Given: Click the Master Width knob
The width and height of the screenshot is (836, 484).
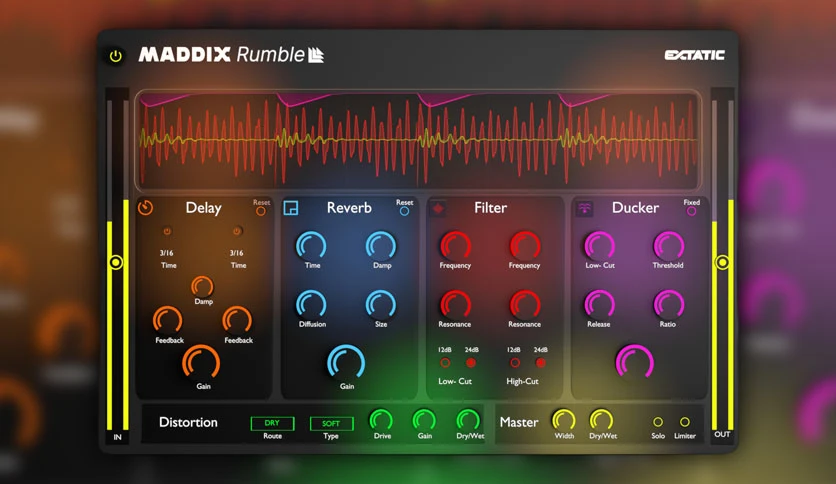Looking at the screenshot, I should click(x=564, y=420).
